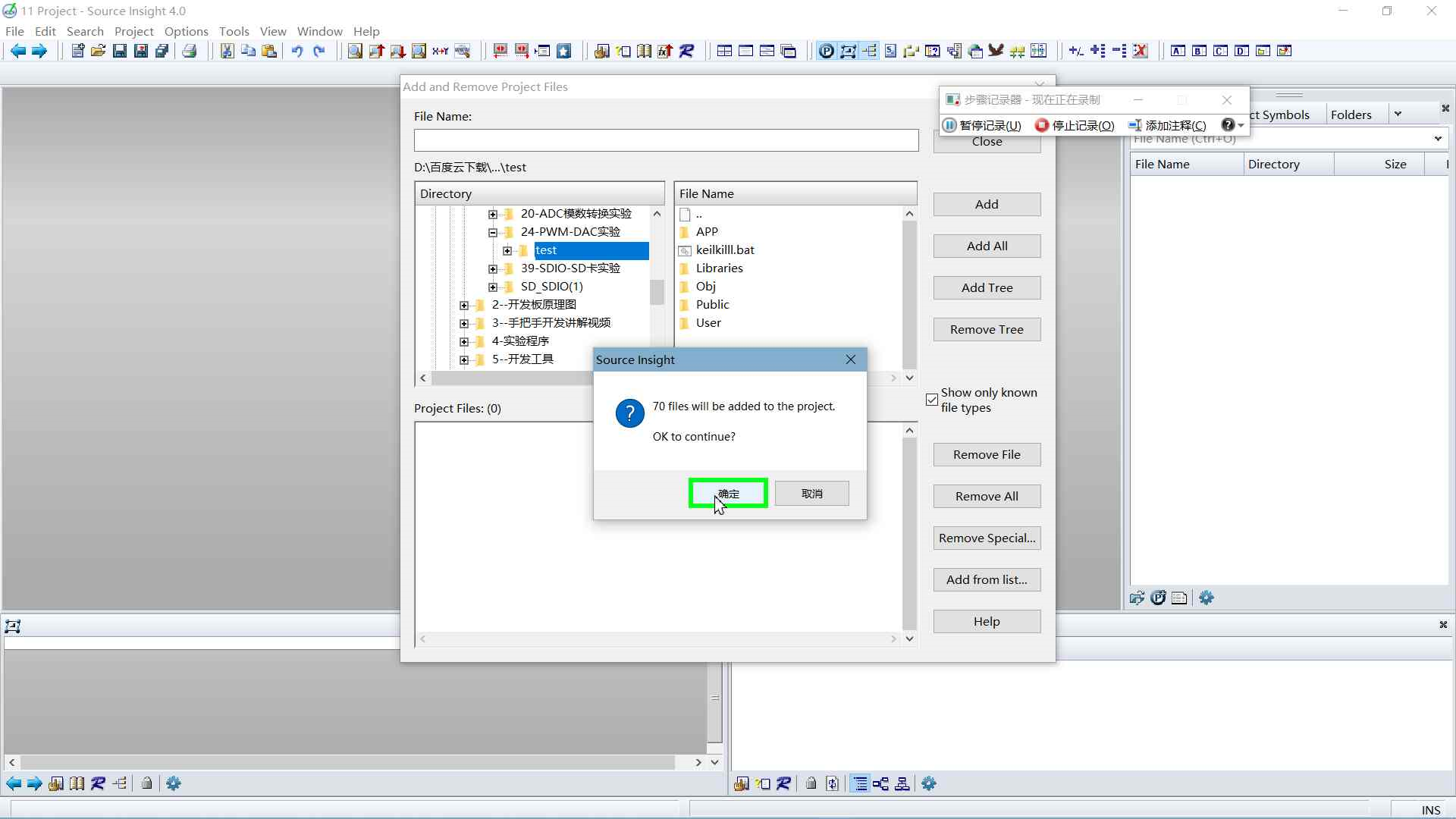Viewport: 1456px width, 819px height.
Task: Expand the SD_SDIO(1) folder node
Action: 493,287
